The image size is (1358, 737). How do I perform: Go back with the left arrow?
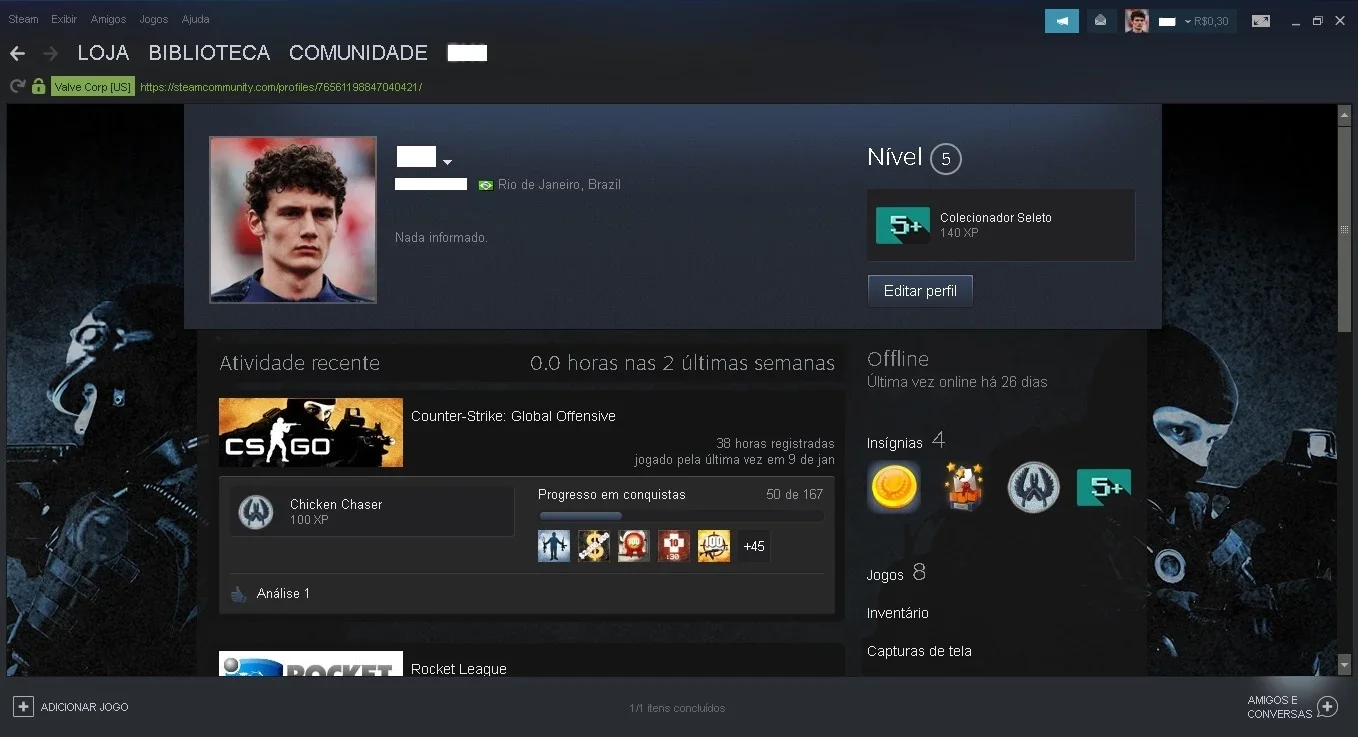[17, 53]
